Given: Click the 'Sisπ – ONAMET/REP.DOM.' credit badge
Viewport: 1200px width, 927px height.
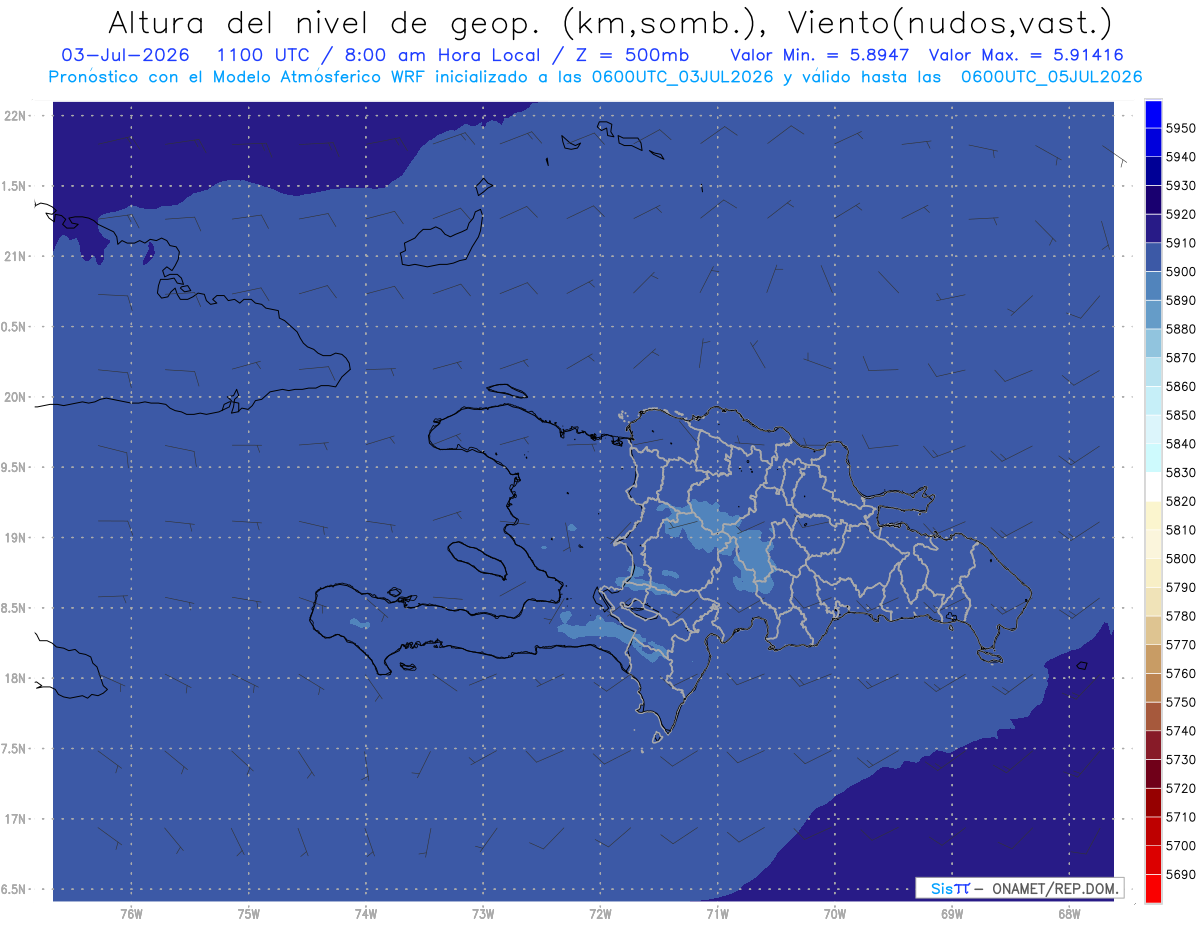Looking at the screenshot, I should (1020, 888).
